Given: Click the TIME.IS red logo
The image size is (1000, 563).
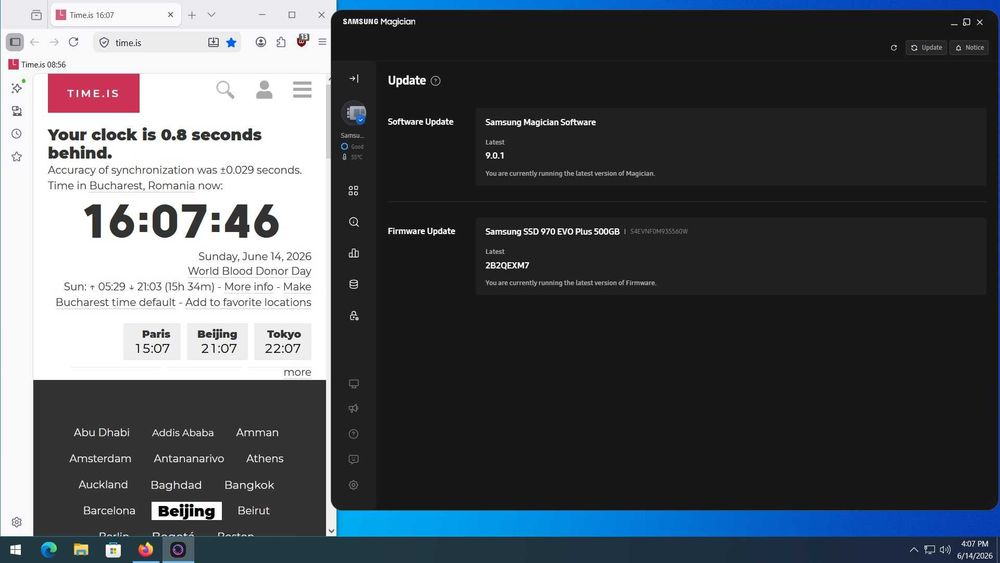Looking at the screenshot, I should click(94, 93).
